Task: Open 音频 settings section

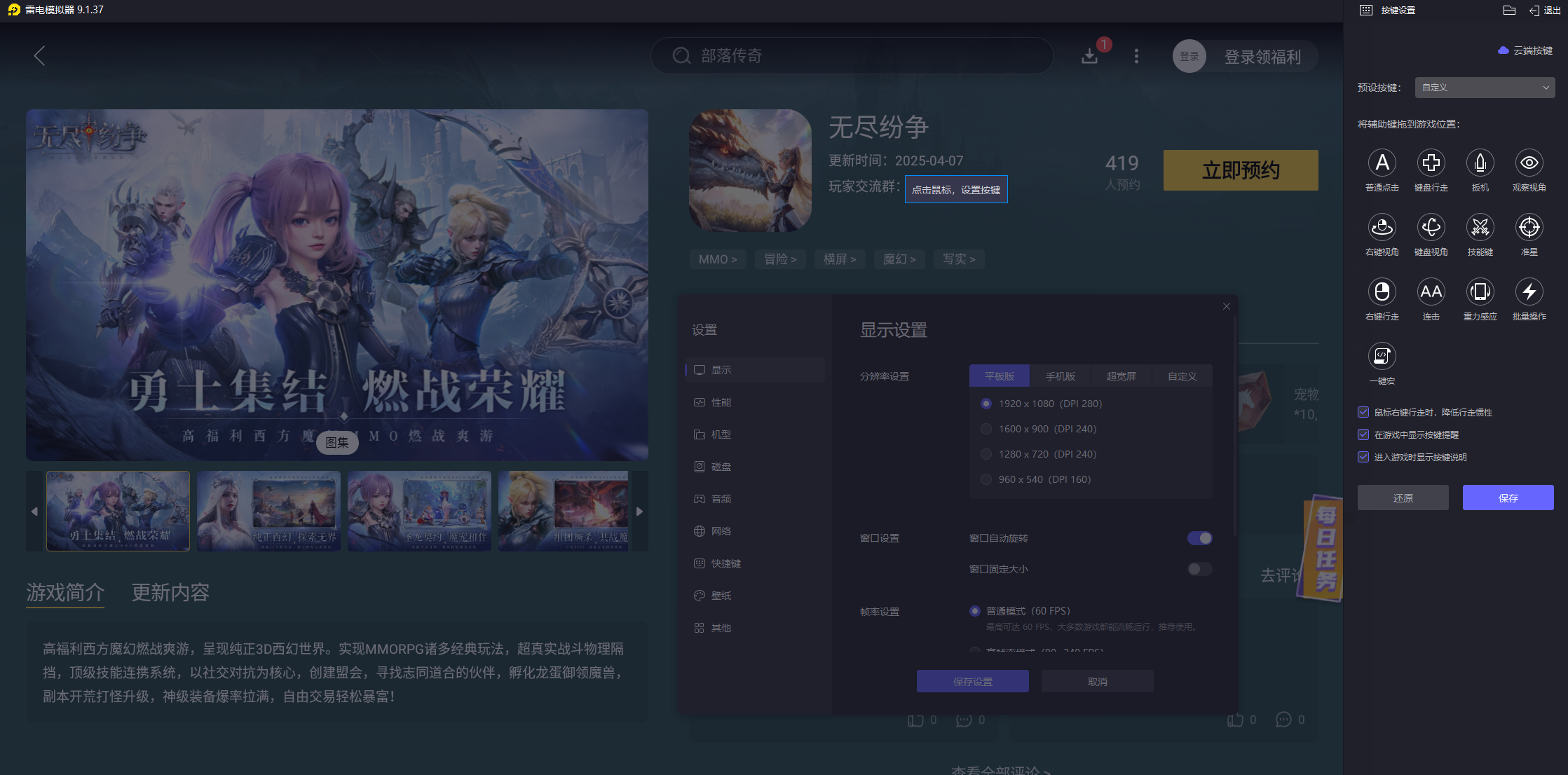Action: [x=755, y=499]
